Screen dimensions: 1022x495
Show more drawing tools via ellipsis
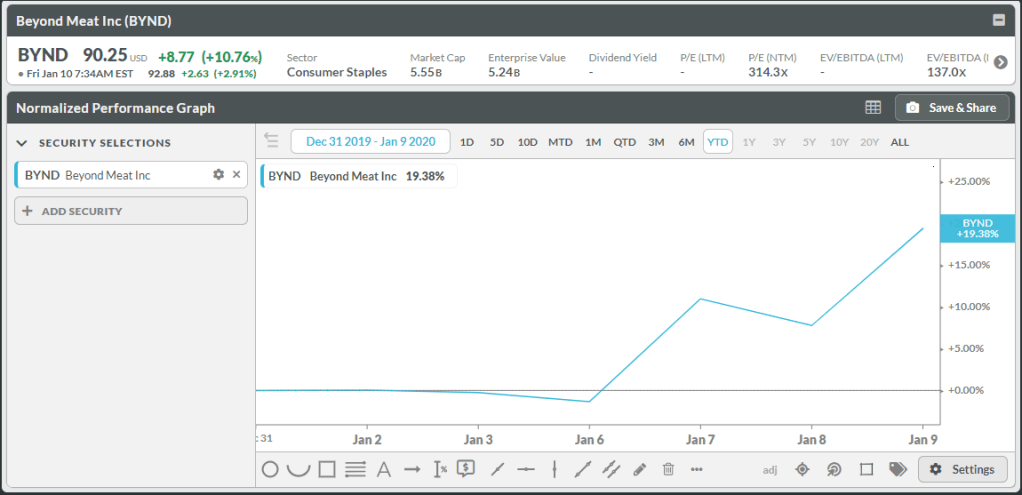tap(697, 469)
